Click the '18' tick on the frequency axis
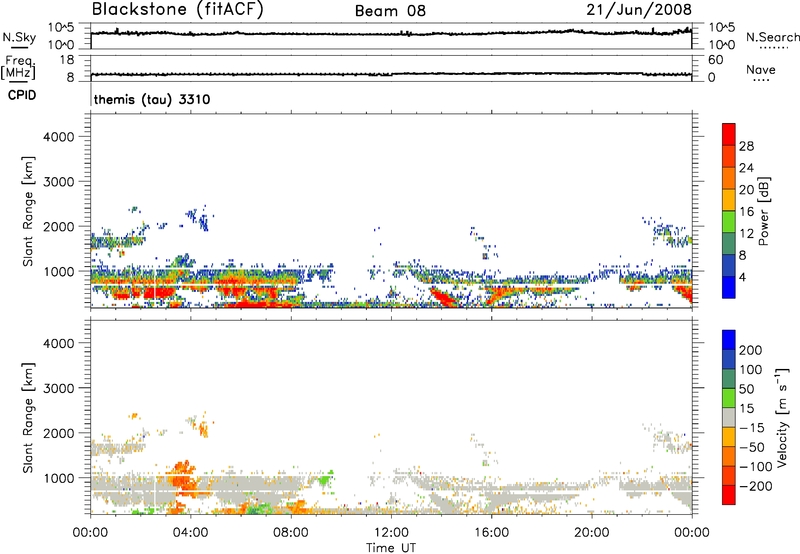 (67, 60)
